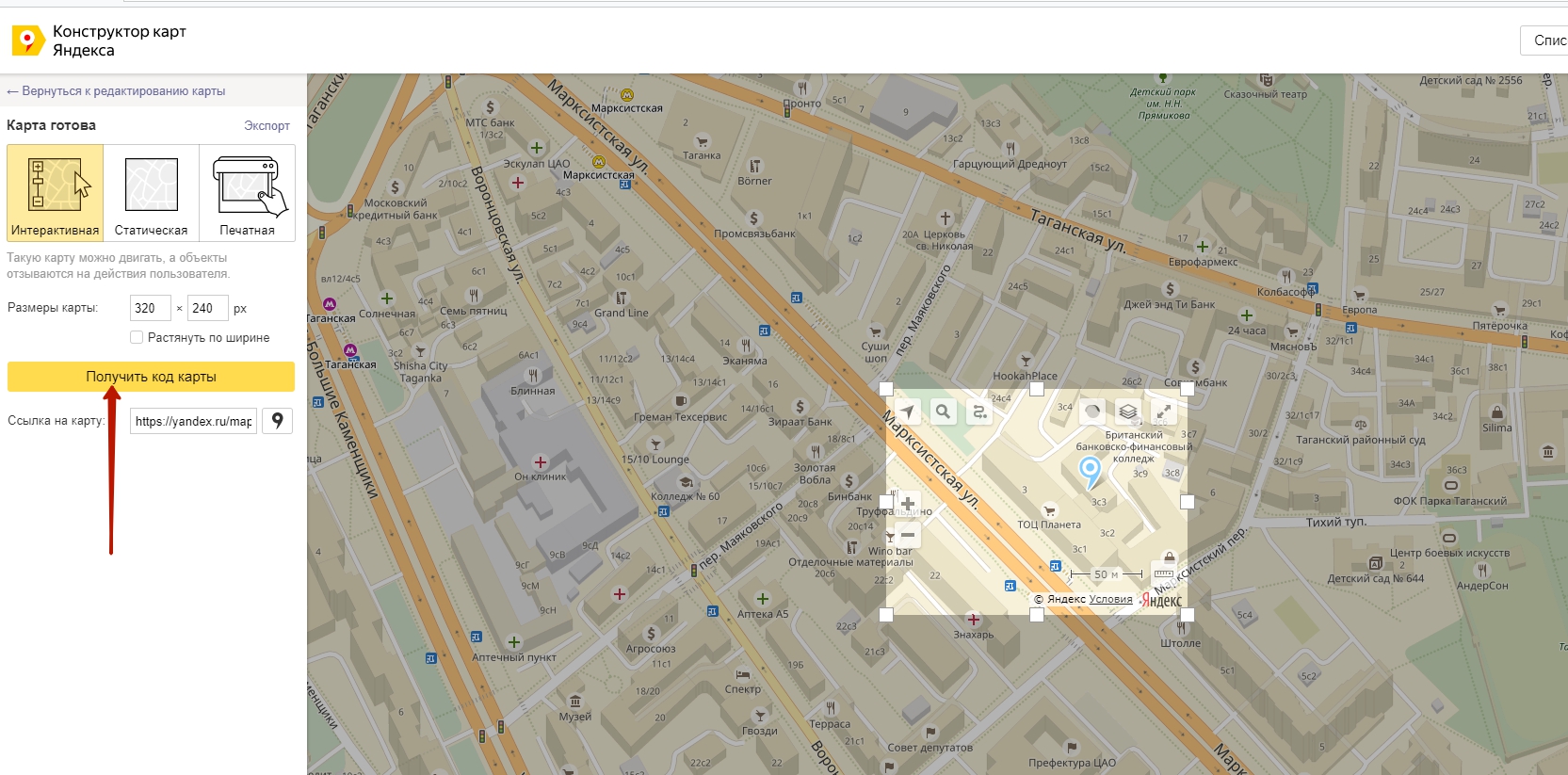Click the 'Условия' terms link on the map

pos(1111,599)
